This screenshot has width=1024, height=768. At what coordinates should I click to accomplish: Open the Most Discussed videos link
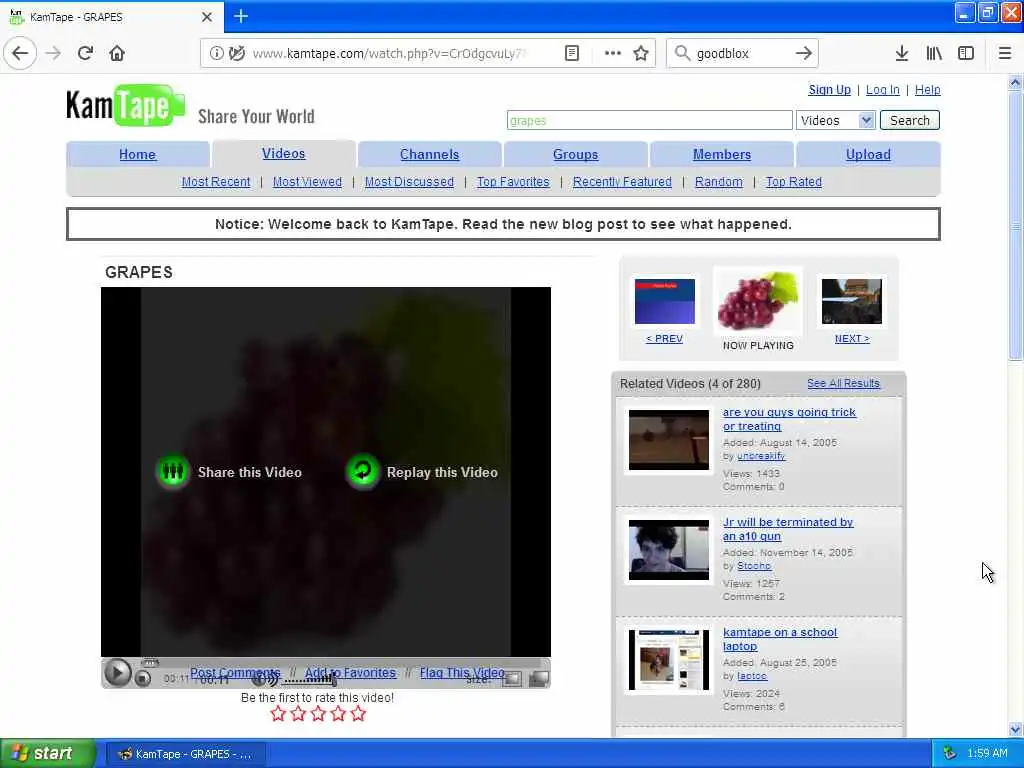click(x=409, y=182)
